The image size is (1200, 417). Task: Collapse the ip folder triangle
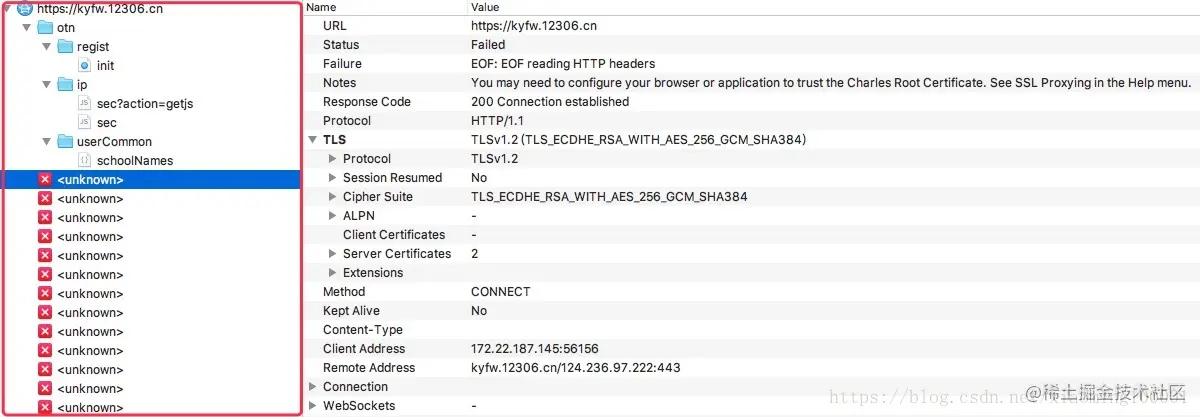(47, 84)
